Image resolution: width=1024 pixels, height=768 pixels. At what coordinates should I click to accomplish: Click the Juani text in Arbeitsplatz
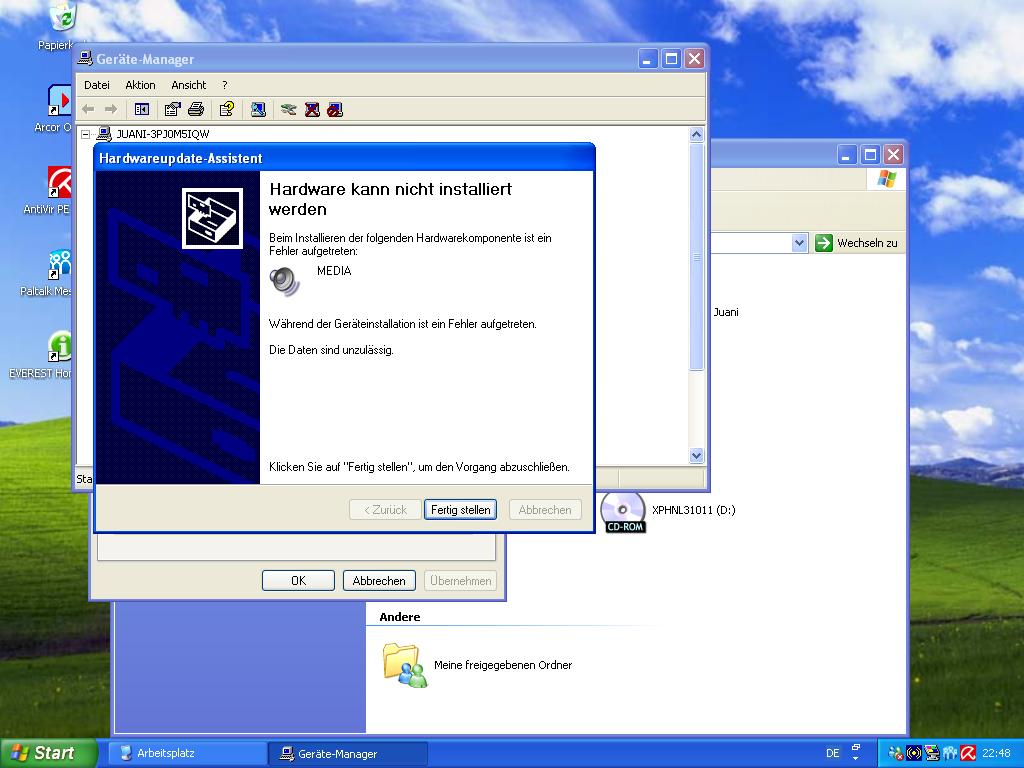[726, 312]
